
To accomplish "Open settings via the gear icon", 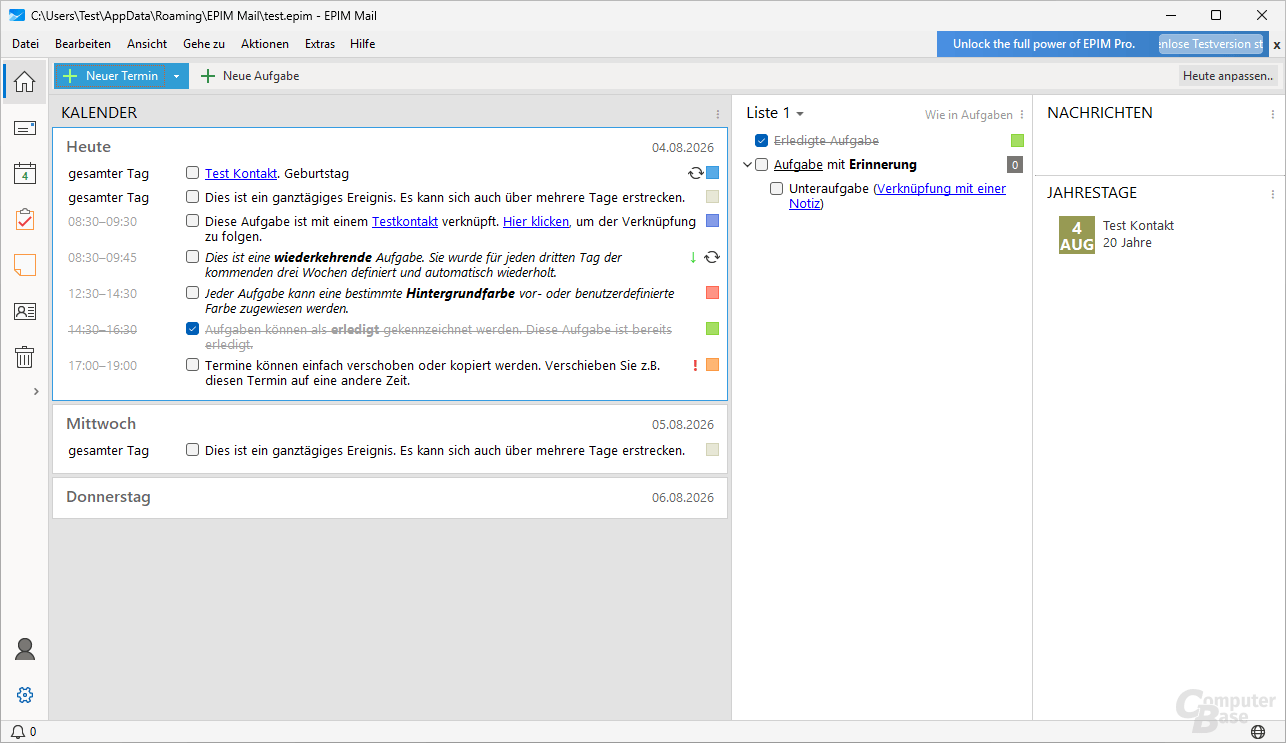I will coord(25,695).
